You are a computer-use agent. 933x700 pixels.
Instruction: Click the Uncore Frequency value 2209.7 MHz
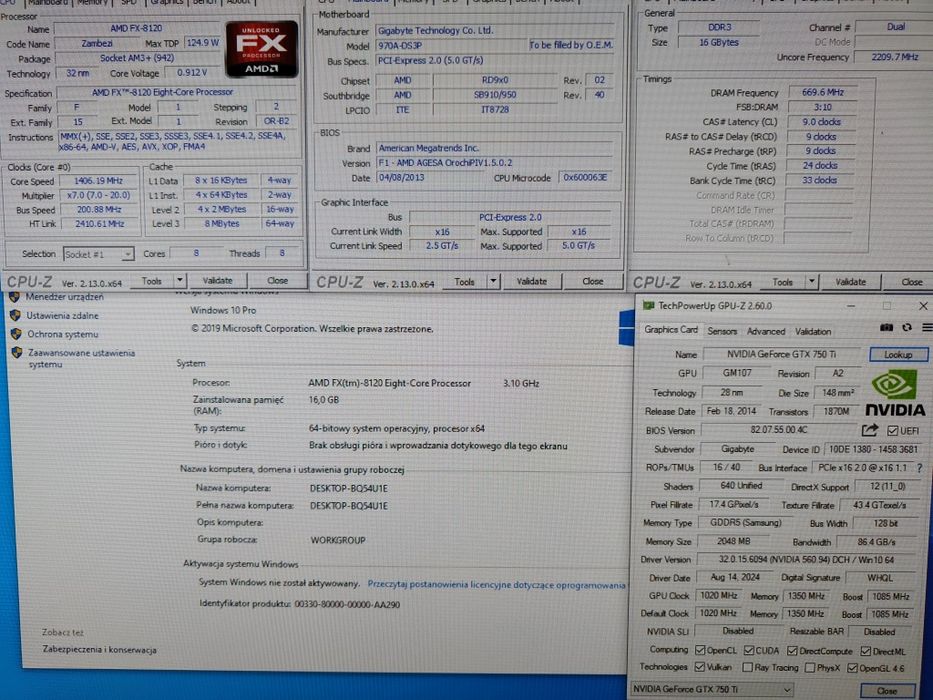(894, 57)
